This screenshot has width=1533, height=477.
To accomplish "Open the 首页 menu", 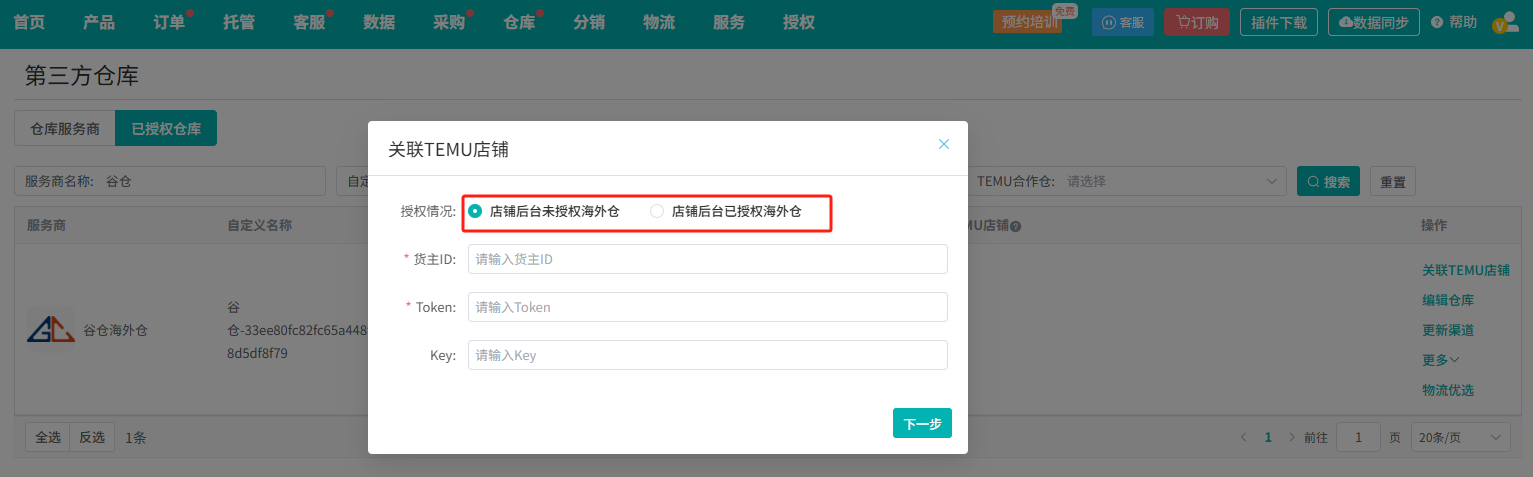I will pos(28,22).
